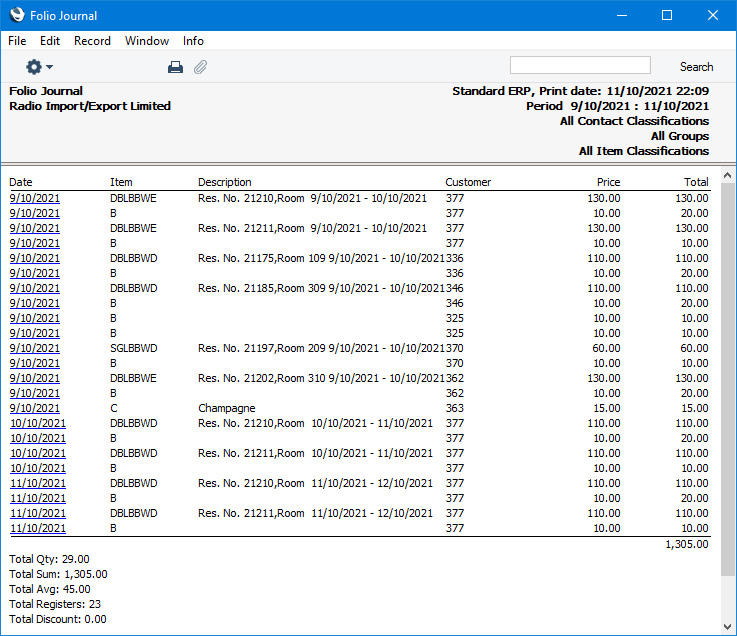Click the Folio Journal app icon in title bar
Screen dimensions: 737x636
[x=17, y=15]
